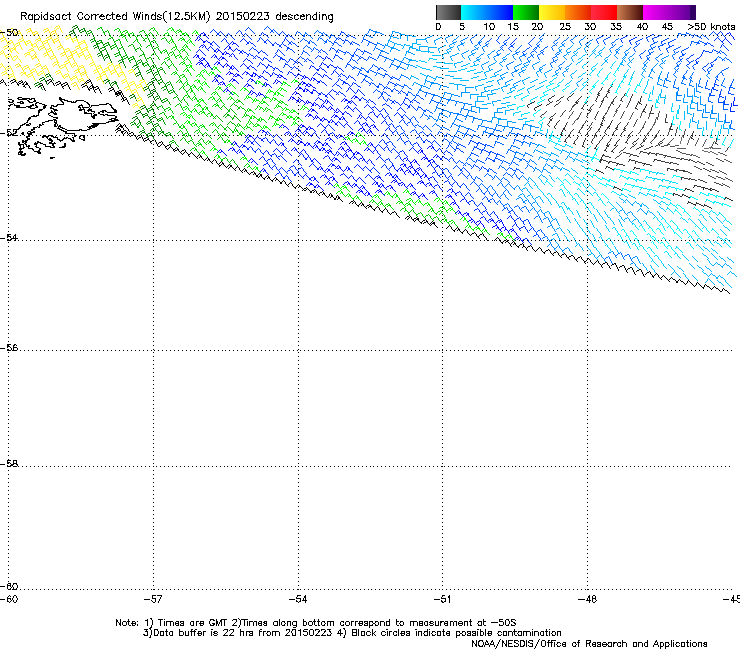The image size is (740, 650).
Task: Click the longitude axis label '-54' at bottom
Action: tap(298, 599)
